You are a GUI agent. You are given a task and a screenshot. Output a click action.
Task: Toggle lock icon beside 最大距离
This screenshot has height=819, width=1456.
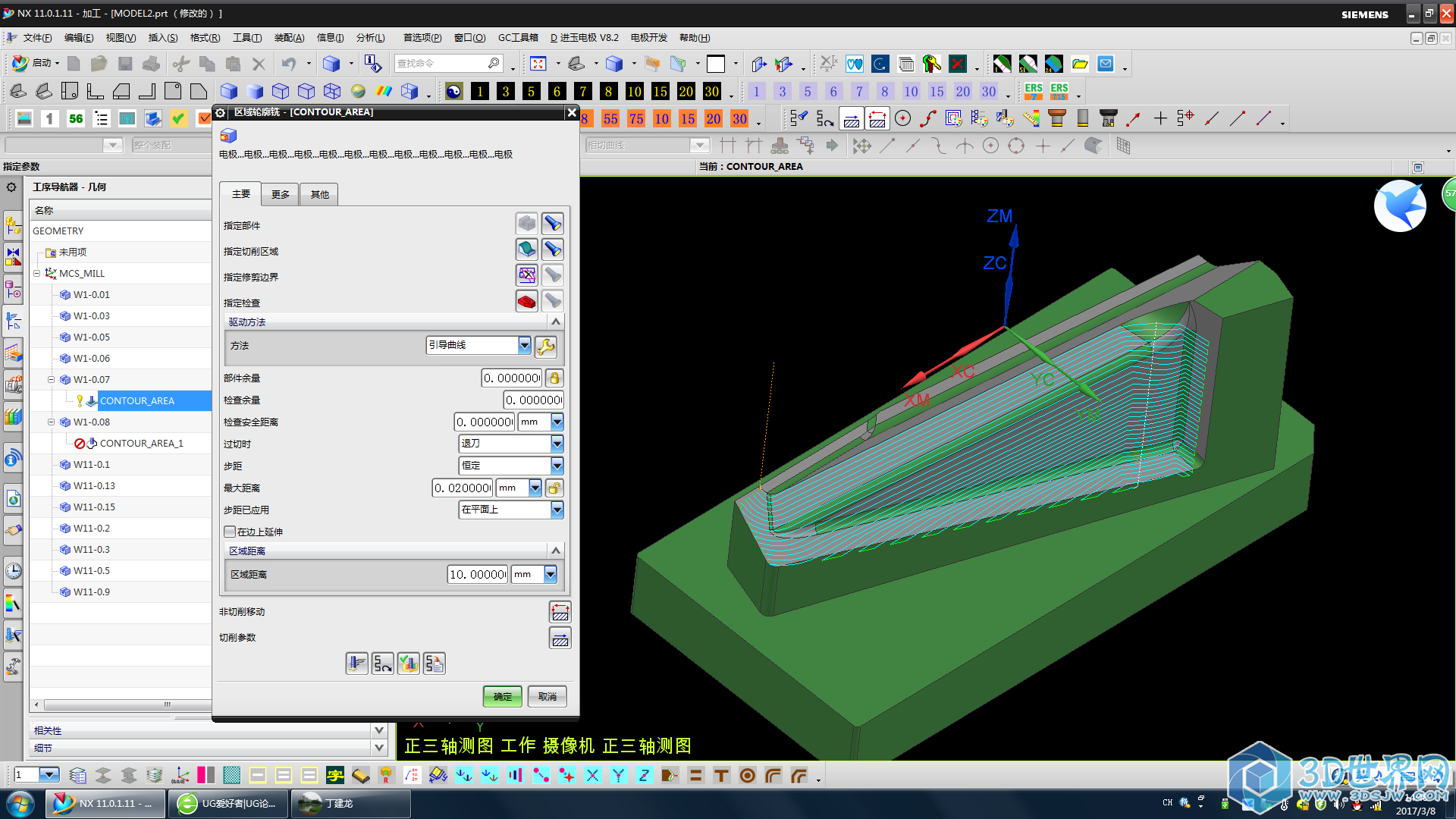554,488
